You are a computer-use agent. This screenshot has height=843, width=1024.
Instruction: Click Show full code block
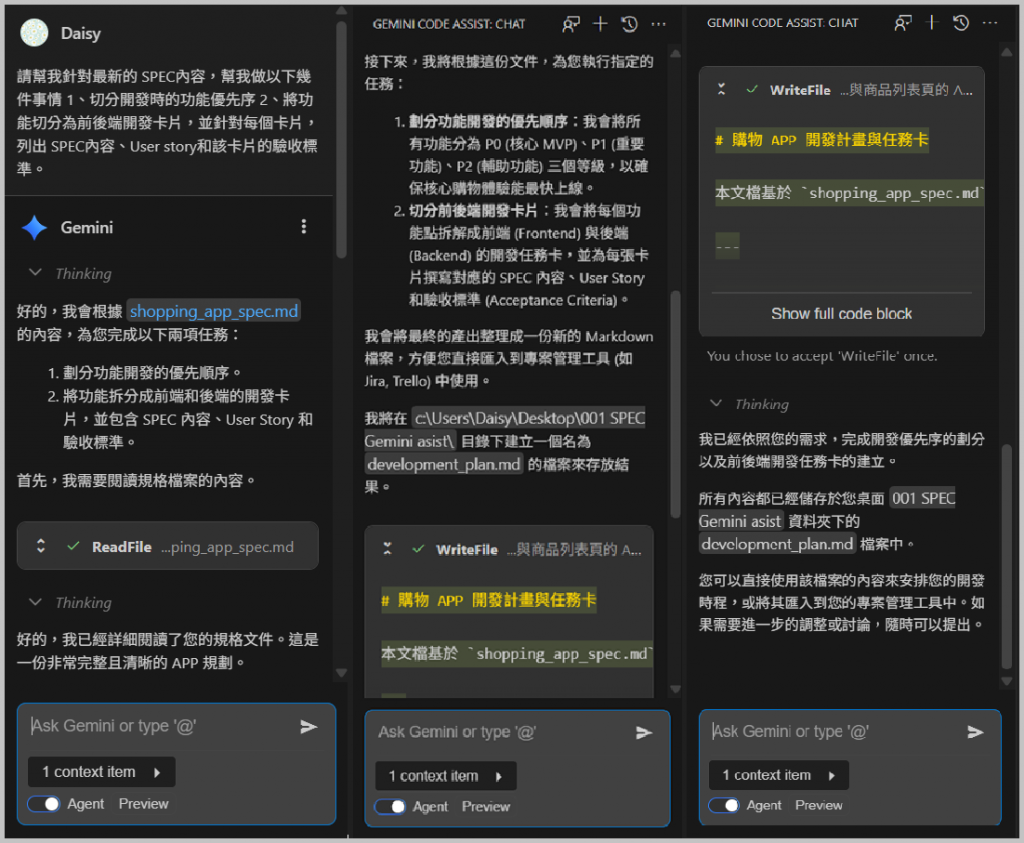tap(841, 313)
